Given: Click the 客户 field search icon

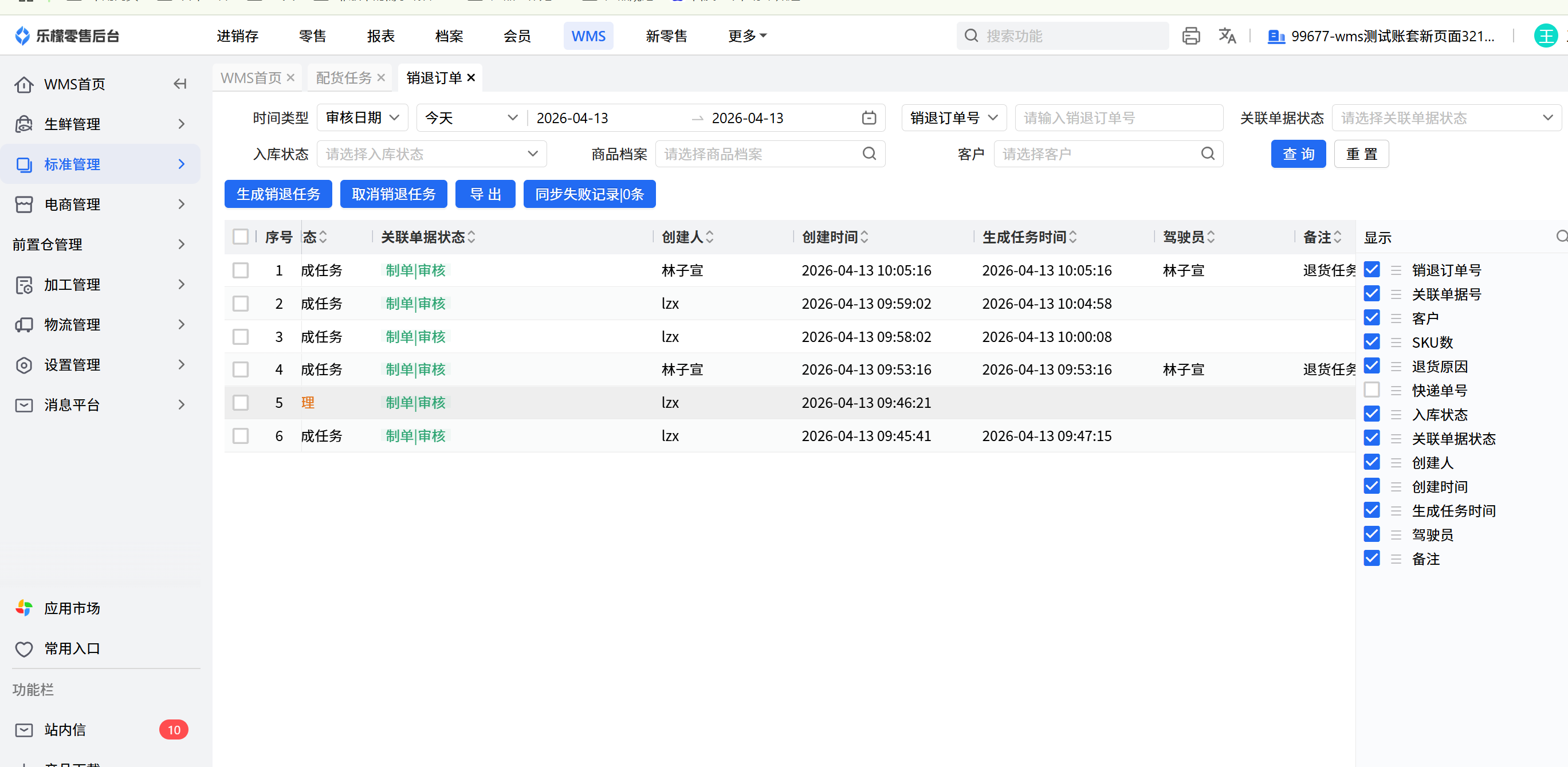Looking at the screenshot, I should click(1208, 154).
